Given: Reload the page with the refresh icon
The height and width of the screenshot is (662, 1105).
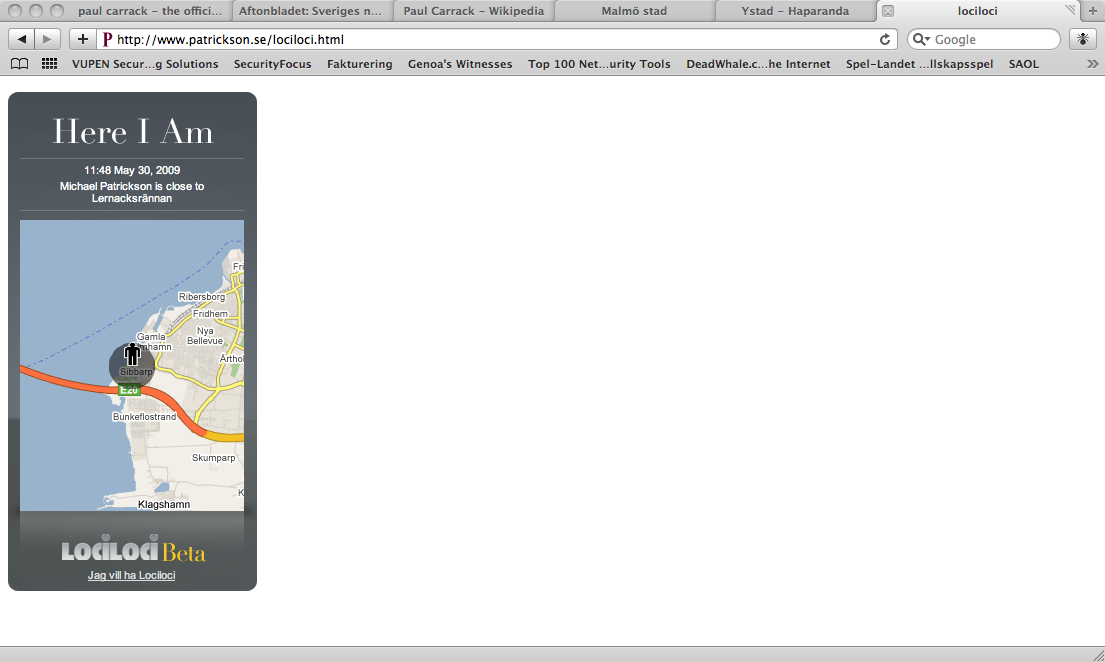Looking at the screenshot, I should 884,39.
